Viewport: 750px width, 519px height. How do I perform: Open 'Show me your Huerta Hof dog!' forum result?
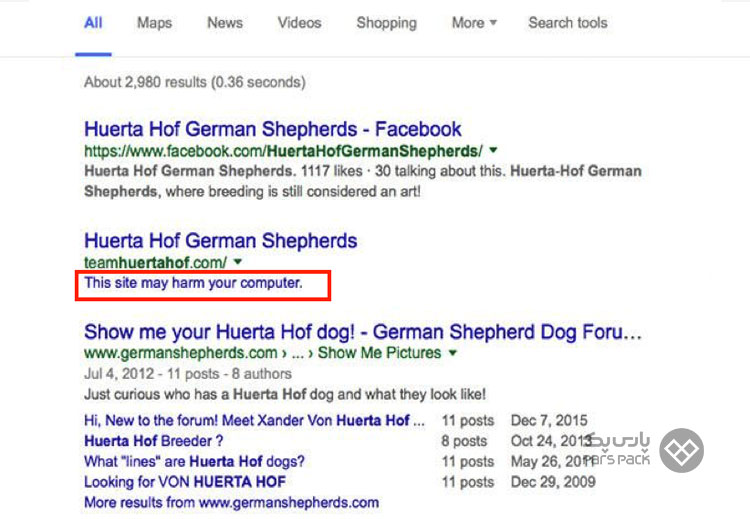point(363,332)
